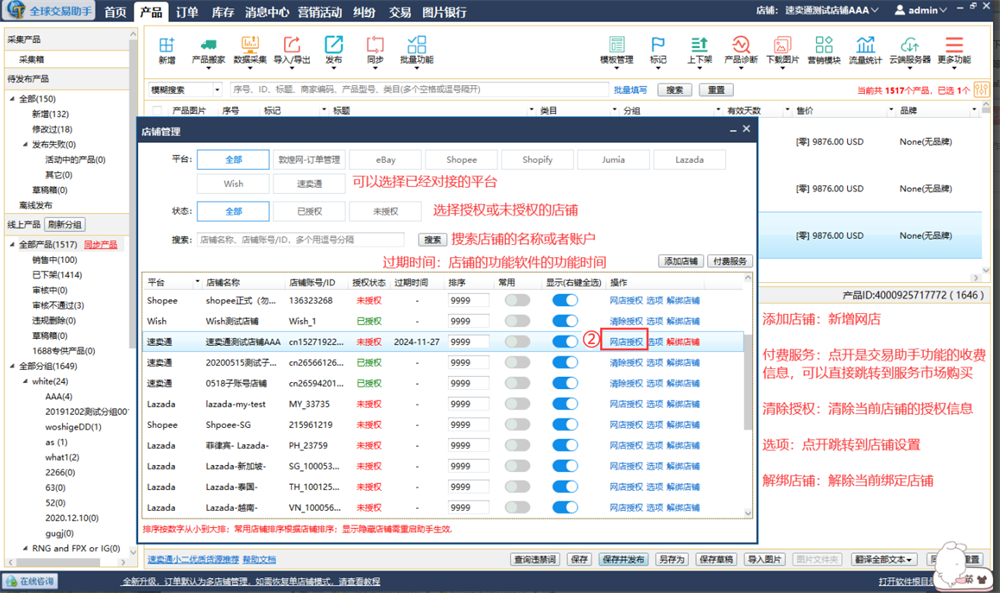The image size is (1000, 593).
Task: Toggle 常用 switch for 速卖通测试店铺AAA row
Action: 517,342
